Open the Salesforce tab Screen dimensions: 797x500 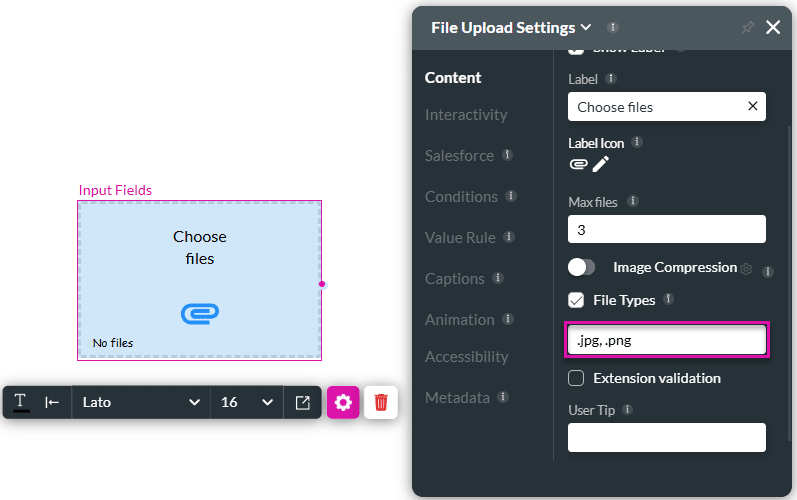tap(459, 155)
